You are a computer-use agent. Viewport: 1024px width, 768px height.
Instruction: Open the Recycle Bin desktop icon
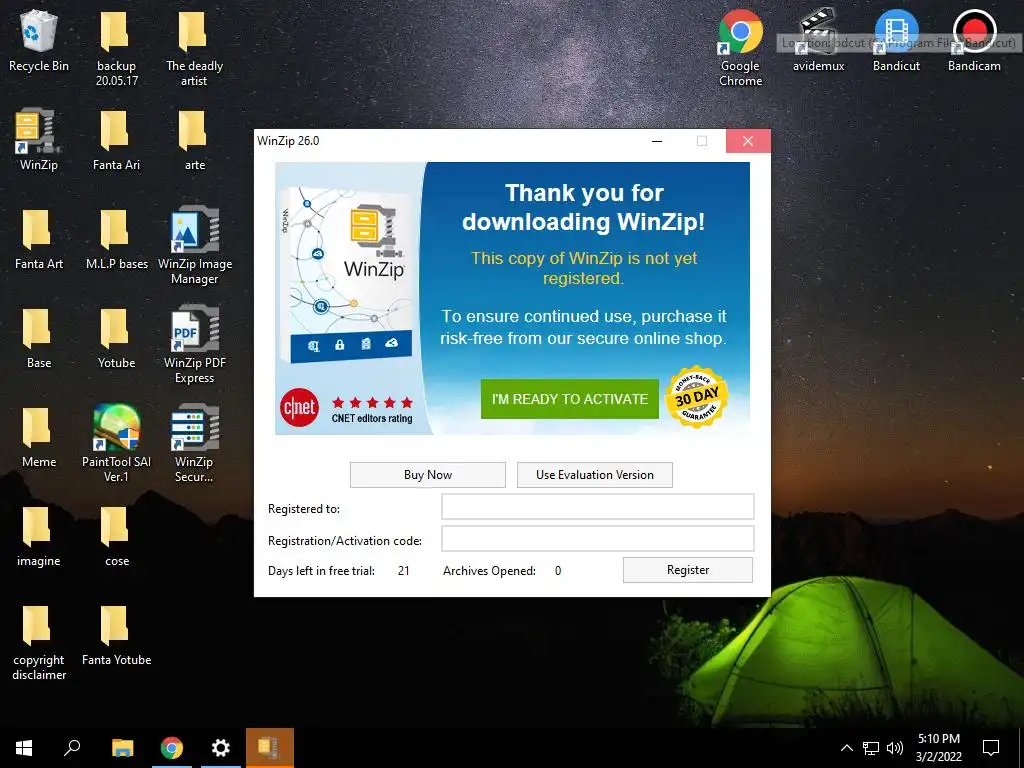[39, 42]
